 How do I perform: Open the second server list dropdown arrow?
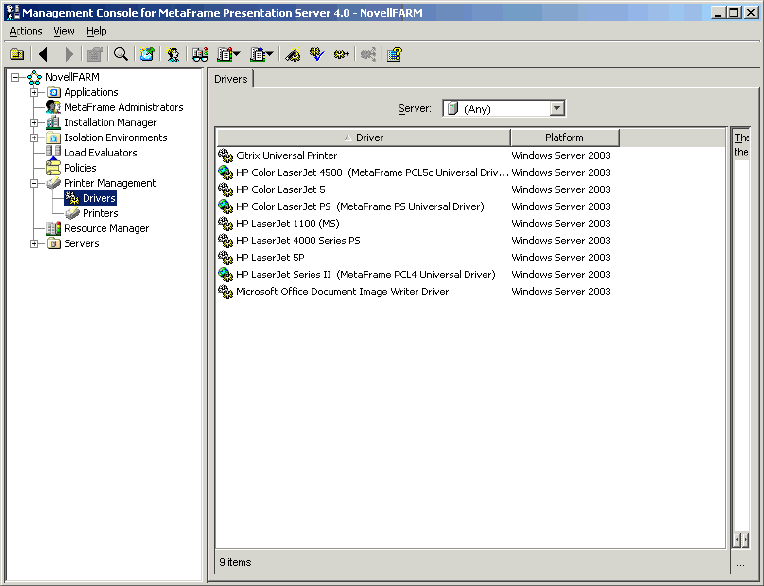click(x=270, y=54)
